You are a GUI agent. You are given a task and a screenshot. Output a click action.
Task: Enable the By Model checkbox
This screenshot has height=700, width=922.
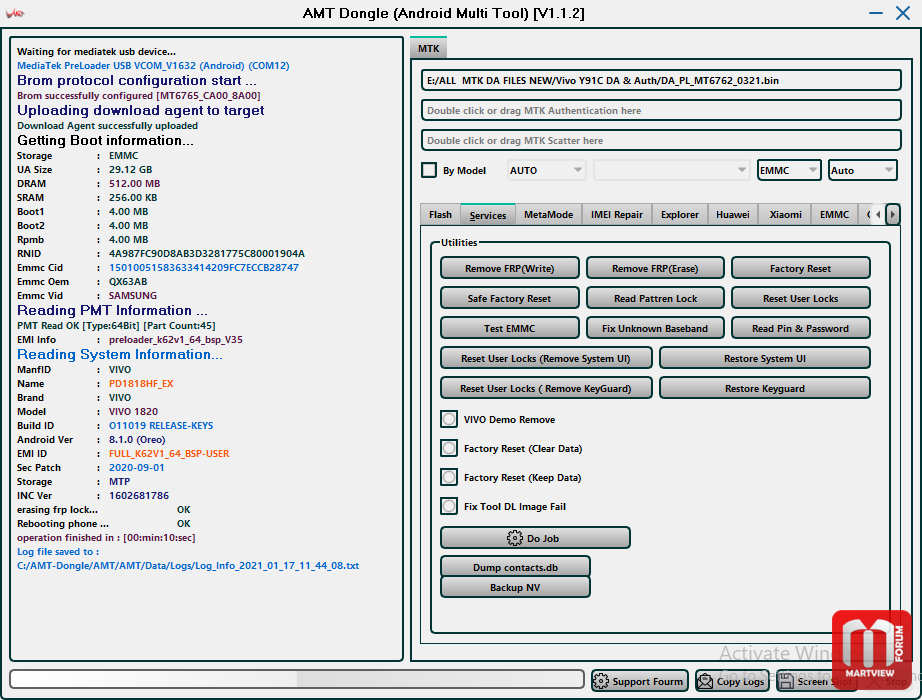point(429,170)
